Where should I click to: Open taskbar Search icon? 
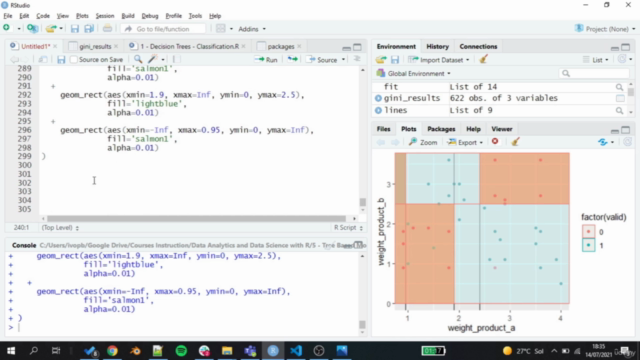coord(34,351)
